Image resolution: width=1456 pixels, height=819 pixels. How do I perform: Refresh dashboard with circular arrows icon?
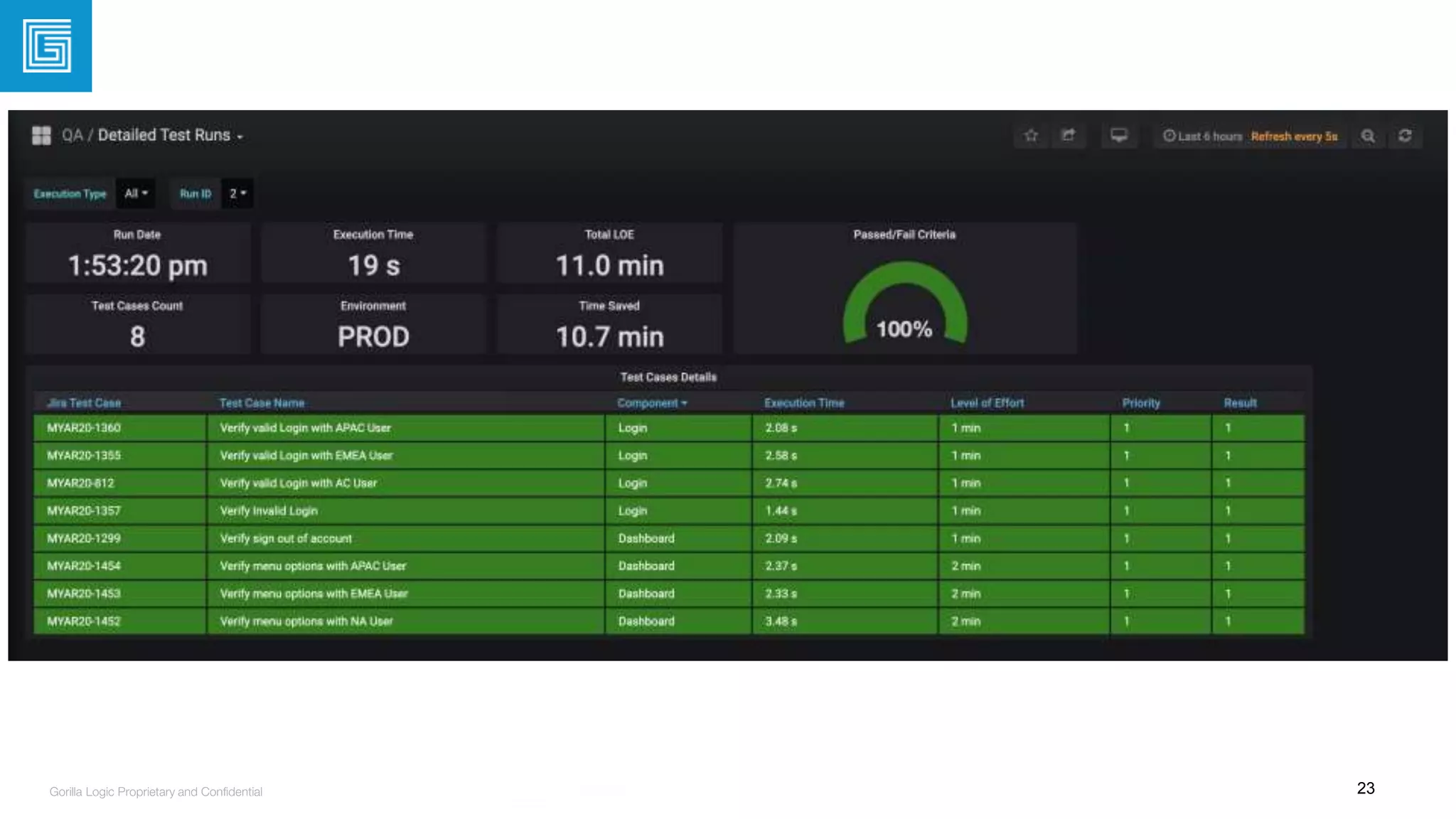point(1405,136)
